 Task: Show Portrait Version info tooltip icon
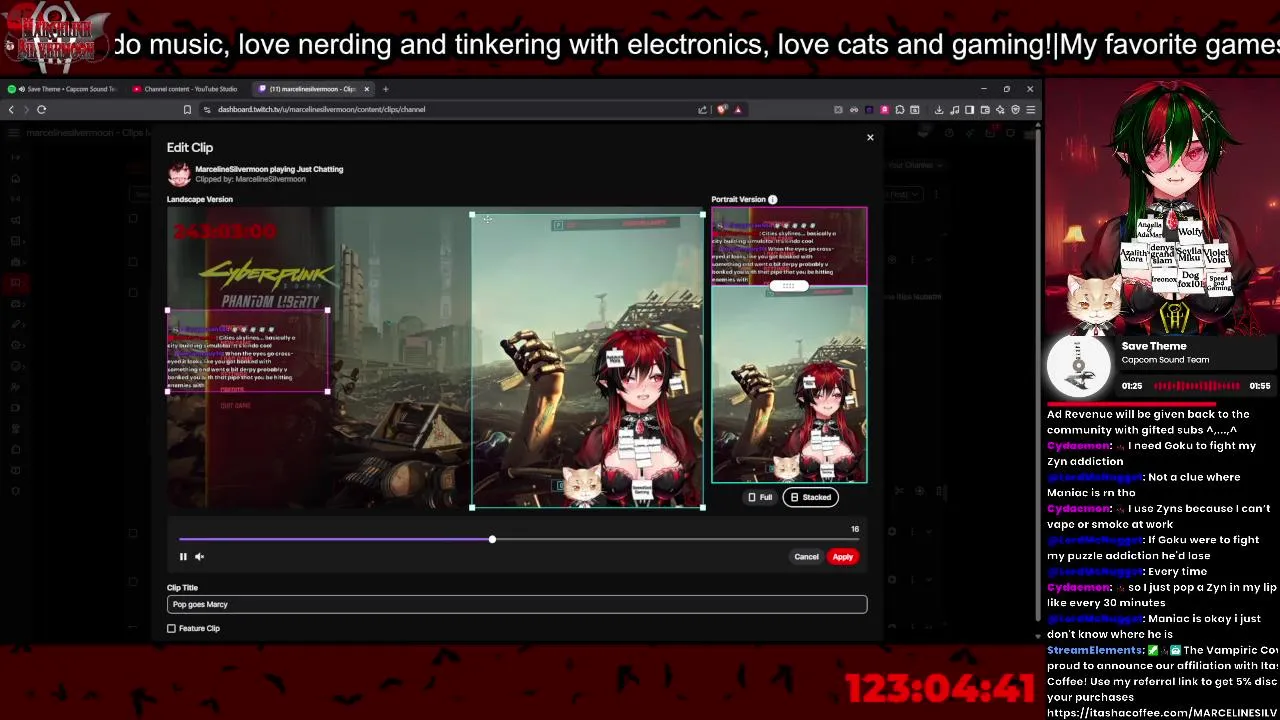click(x=772, y=200)
